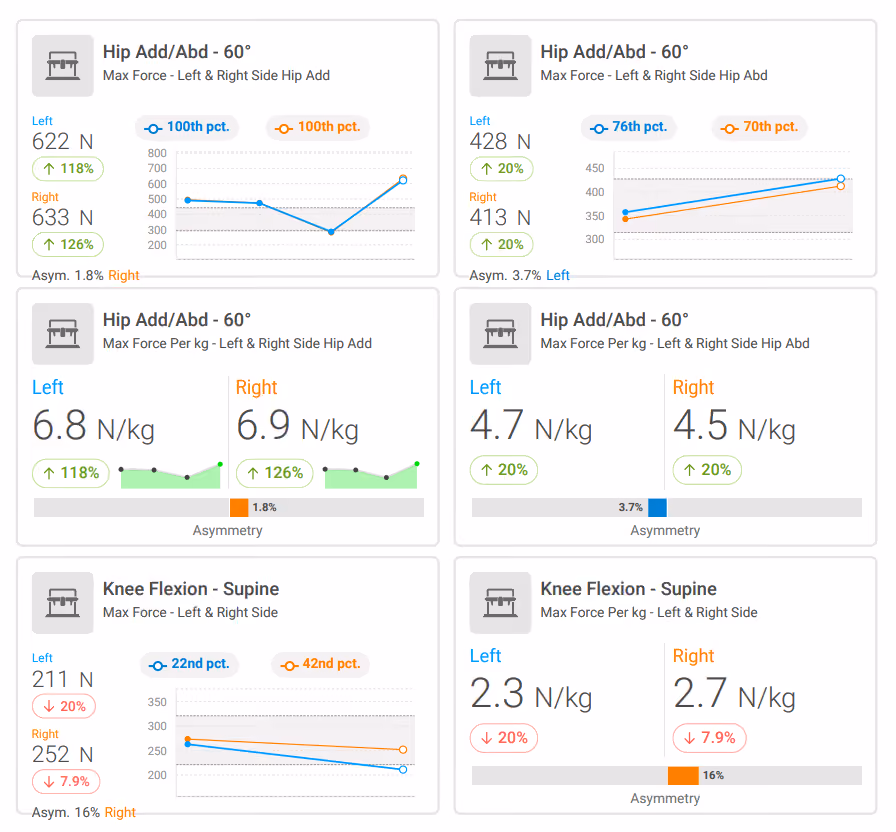Toggle the 22nd pct. knee flexion legend
The width and height of the screenshot is (896, 832).
click(x=189, y=665)
